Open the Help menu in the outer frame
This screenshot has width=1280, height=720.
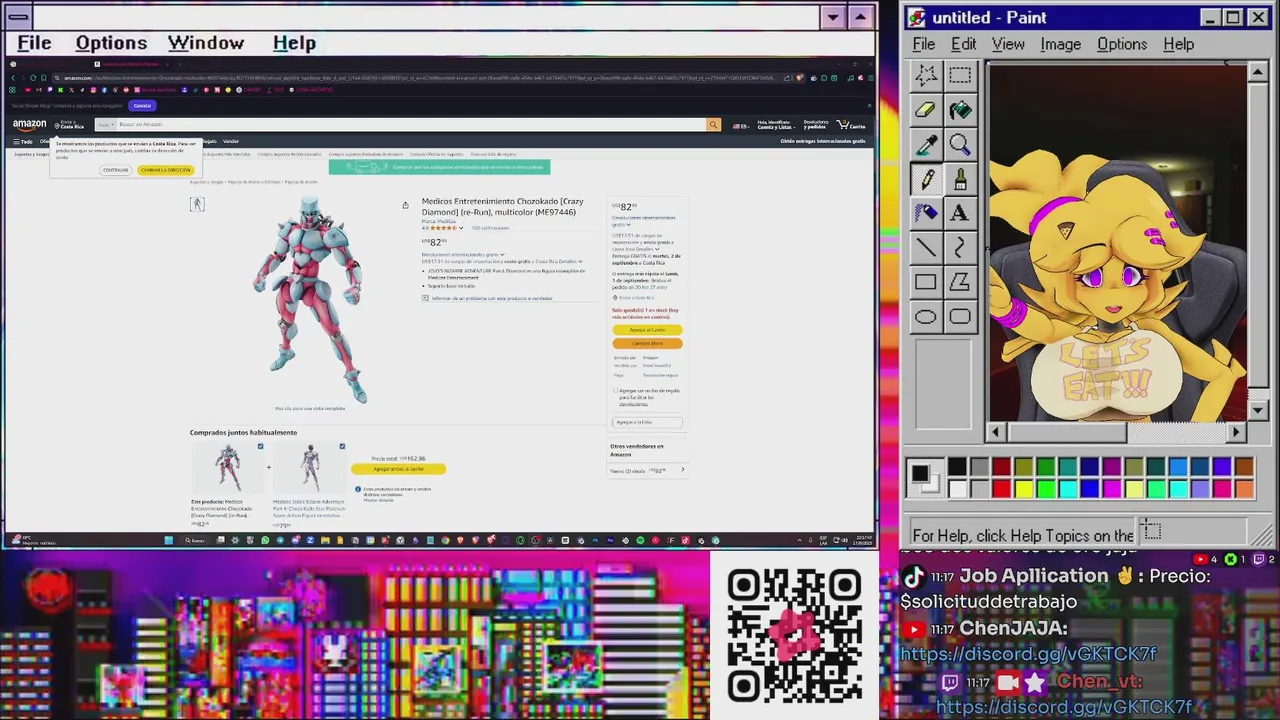tap(294, 43)
